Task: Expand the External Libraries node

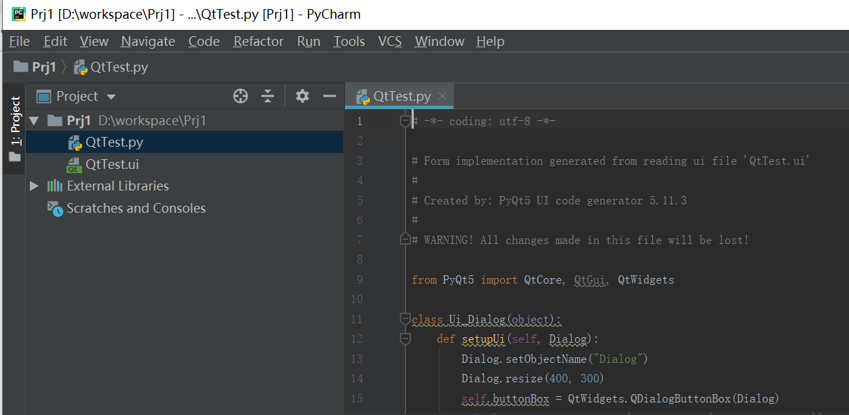Action: click(35, 186)
